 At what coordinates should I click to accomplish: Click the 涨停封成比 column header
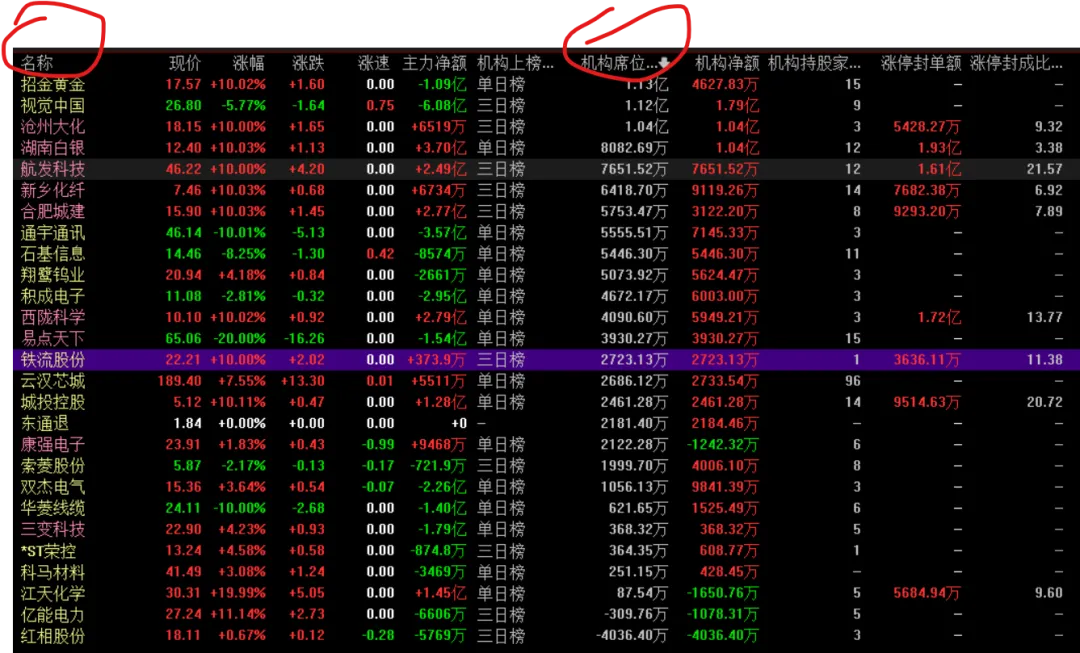coord(1017,63)
